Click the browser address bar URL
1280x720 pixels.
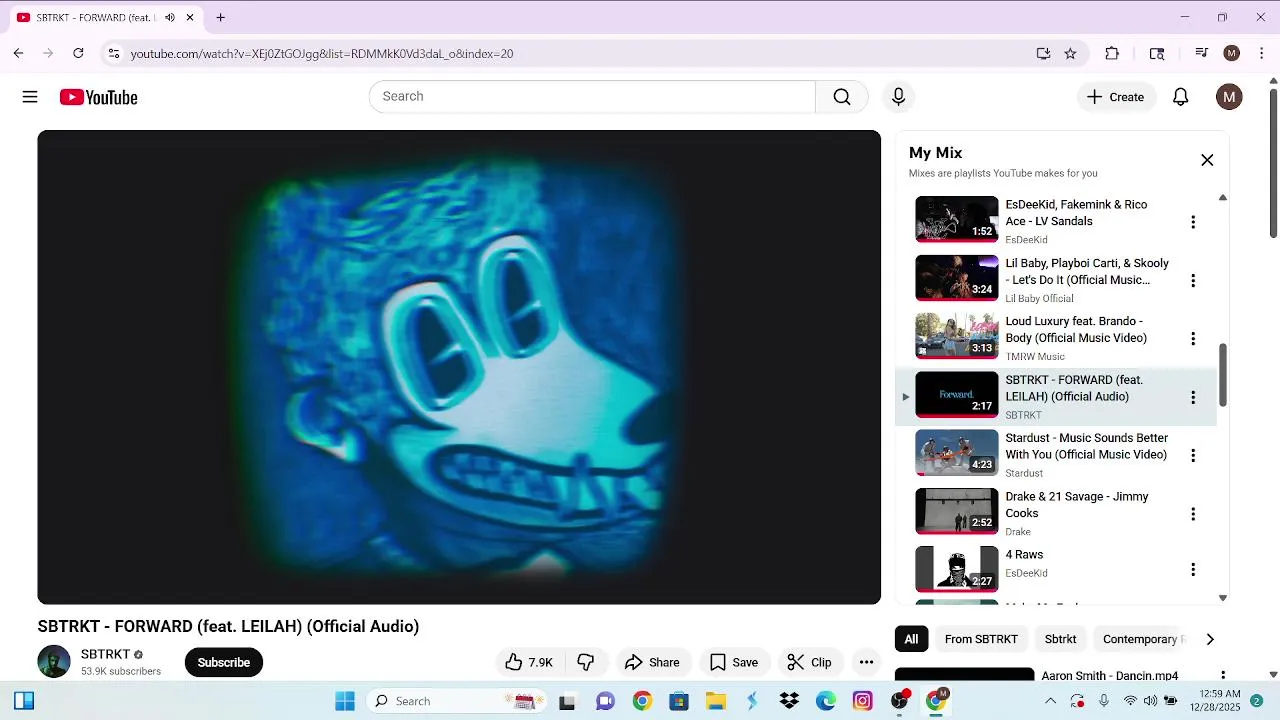(322, 54)
